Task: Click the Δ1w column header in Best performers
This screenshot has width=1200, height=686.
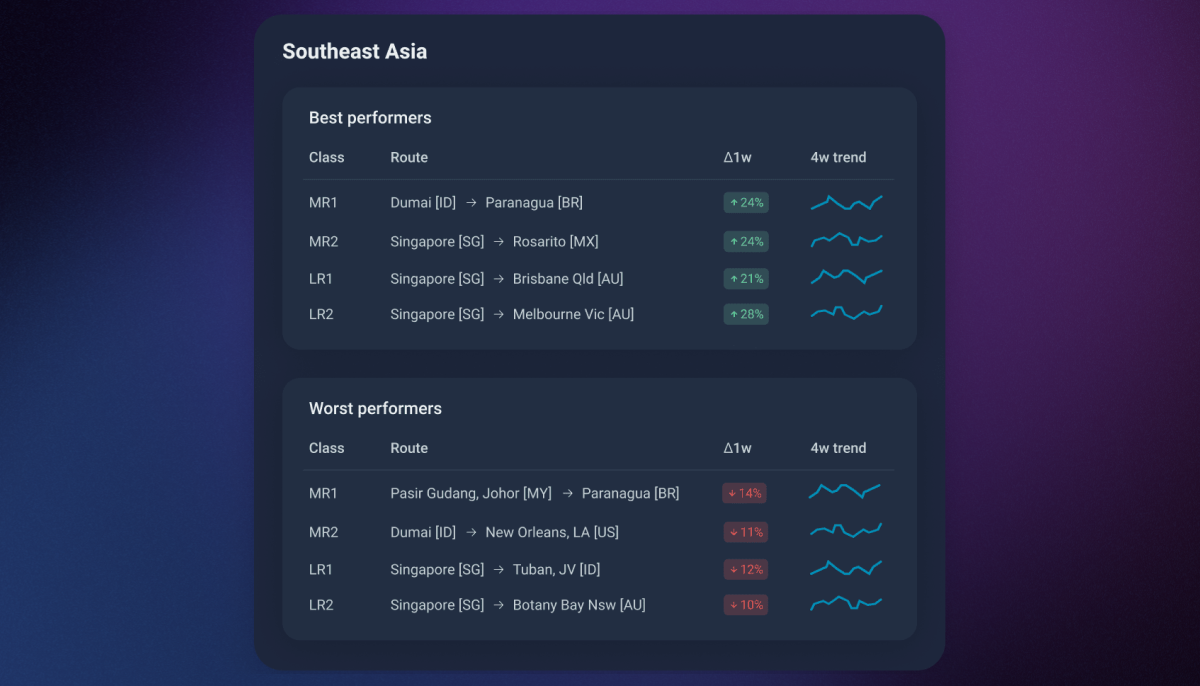Action: point(737,158)
